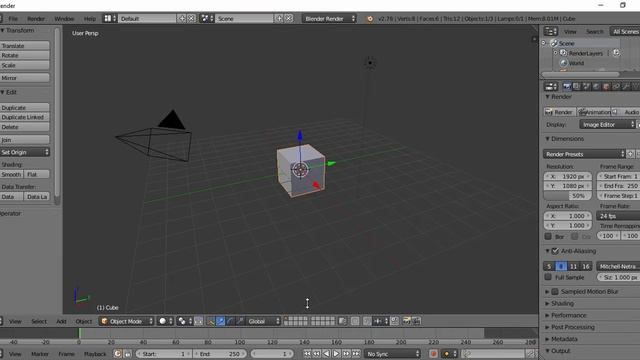This screenshot has width=640, height=360.
Task: Add a new scene with plus icon
Action: [x=279, y=19]
